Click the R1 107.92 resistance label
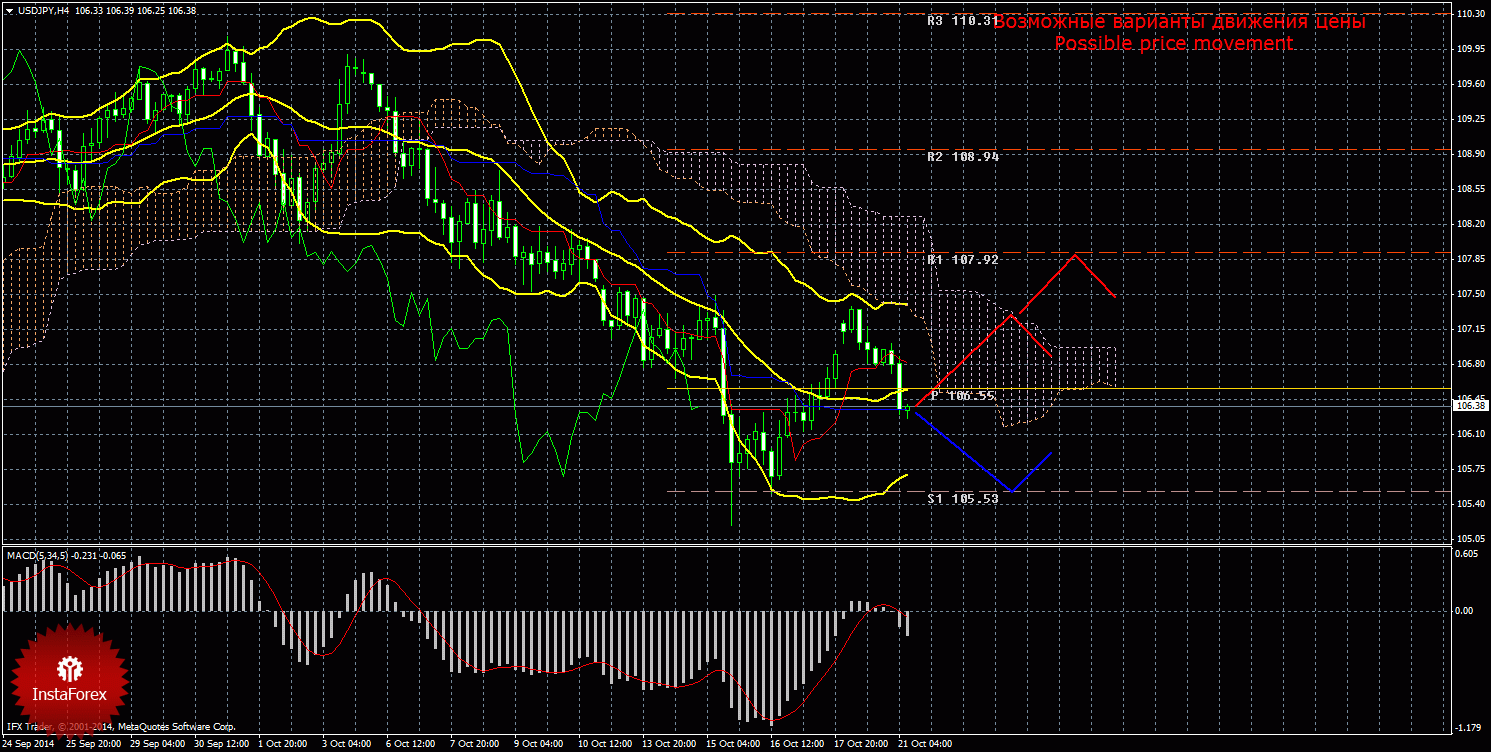The image size is (1491, 752). (x=962, y=260)
